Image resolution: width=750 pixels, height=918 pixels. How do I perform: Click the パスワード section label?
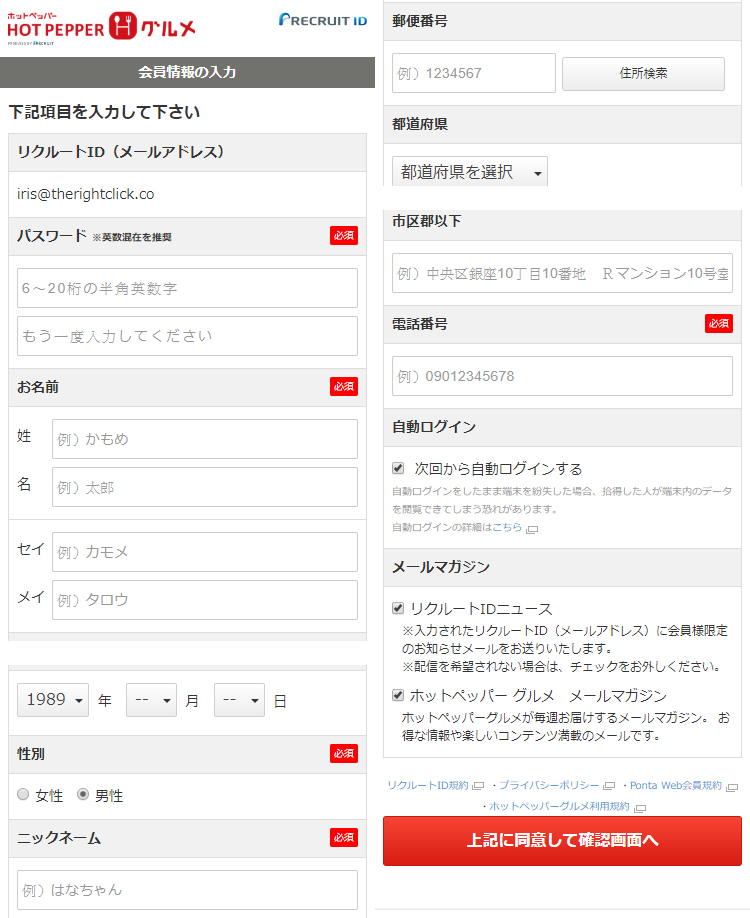coord(52,235)
